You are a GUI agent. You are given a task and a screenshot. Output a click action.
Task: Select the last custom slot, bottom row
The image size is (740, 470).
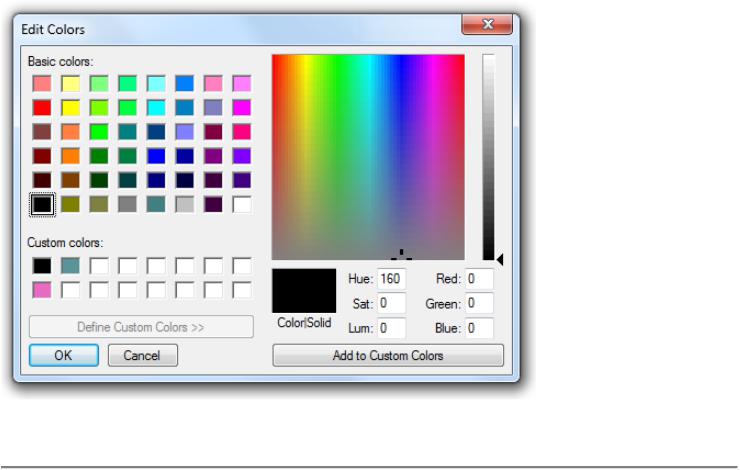point(242,290)
